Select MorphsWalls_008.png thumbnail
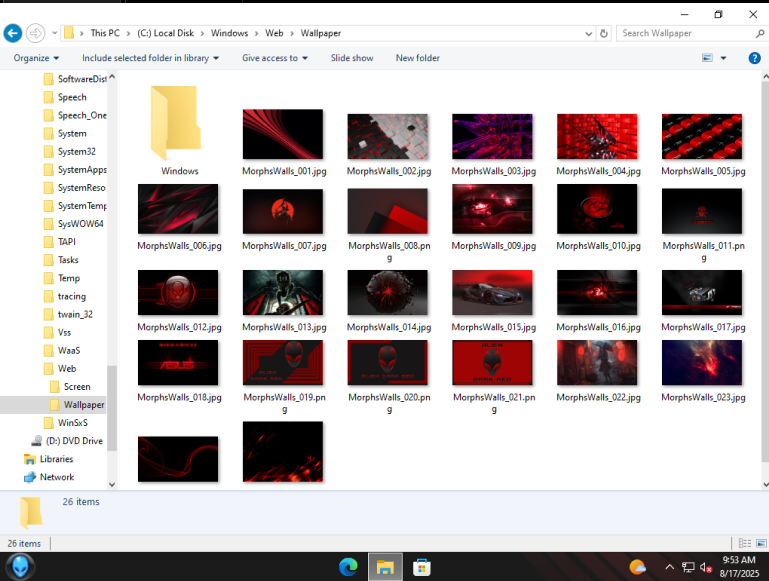 coord(388,211)
